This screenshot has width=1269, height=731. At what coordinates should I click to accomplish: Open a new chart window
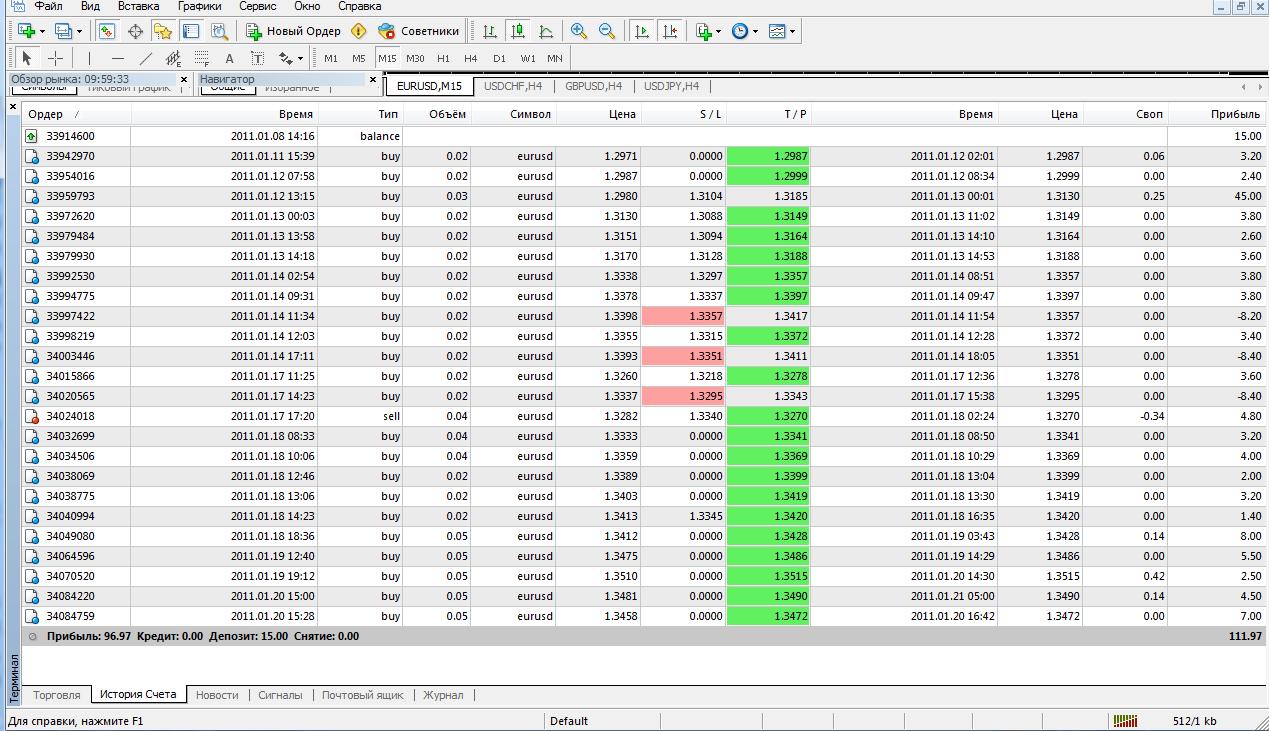pos(25,31)
